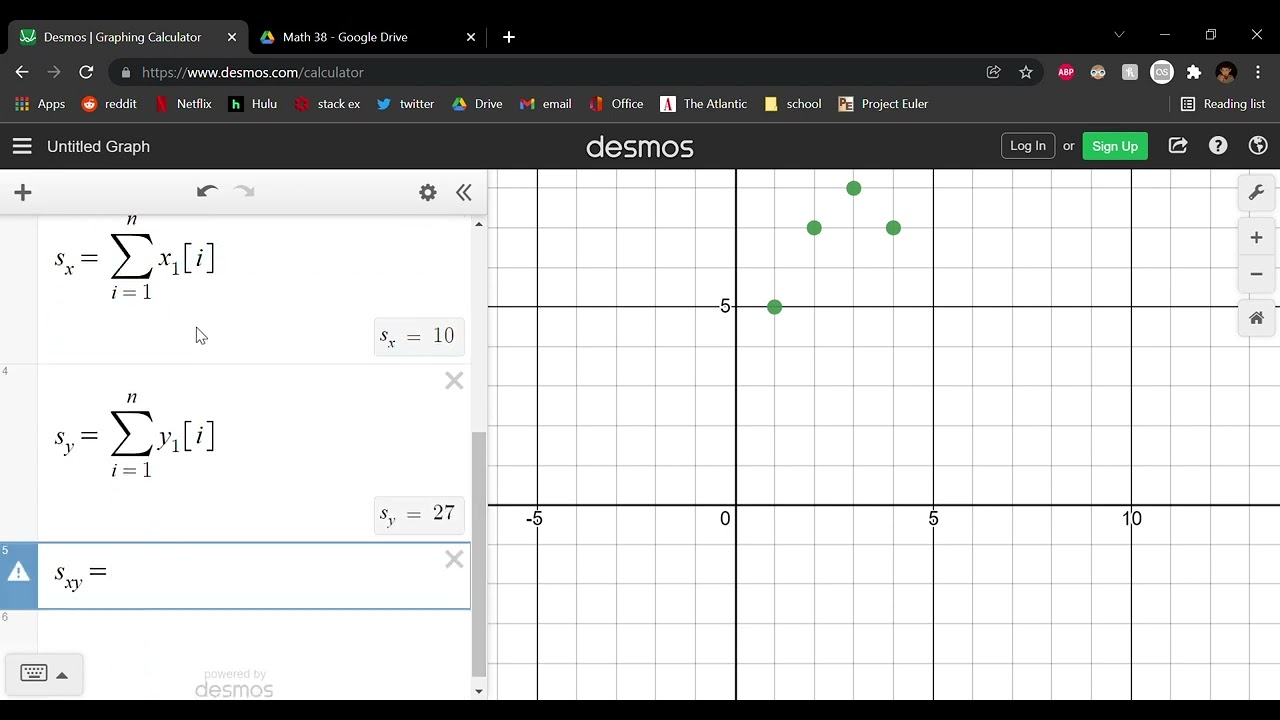The image size is (1280, 720).
Task: Open The Atlantic bookmark
Action: 704,104
